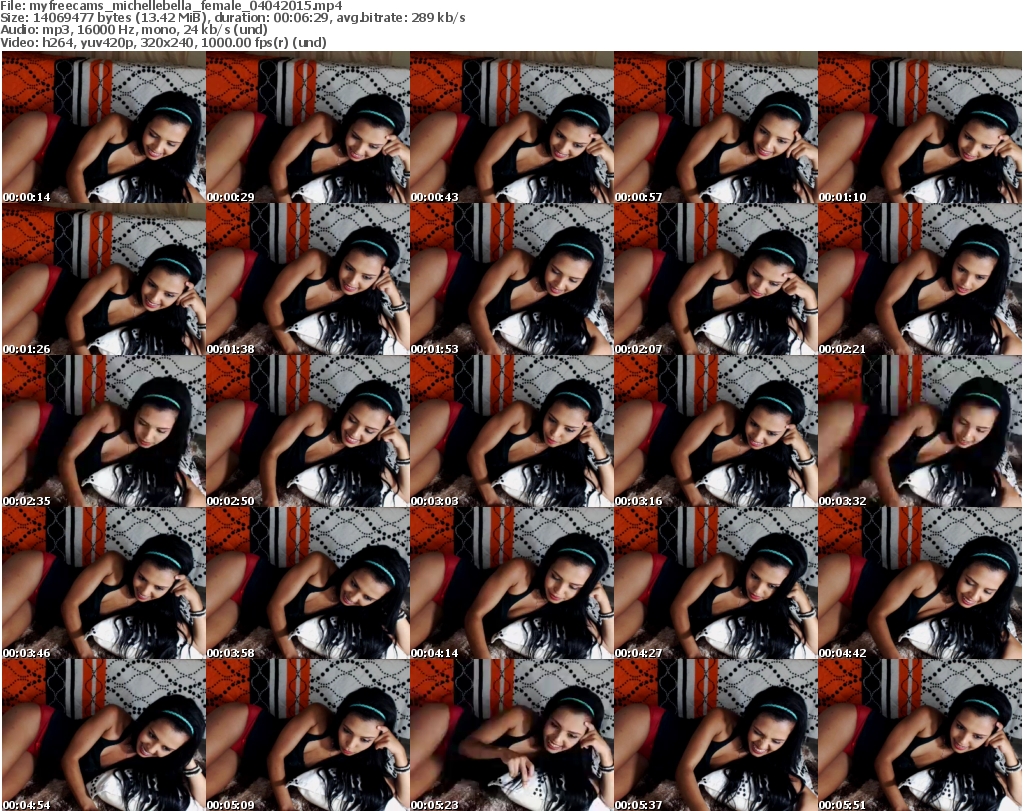Image resolution: width=1024 pixels, height=811 pixels.
Task: Select the thumbnail marked 00:04:42
Action: (919, 583)
